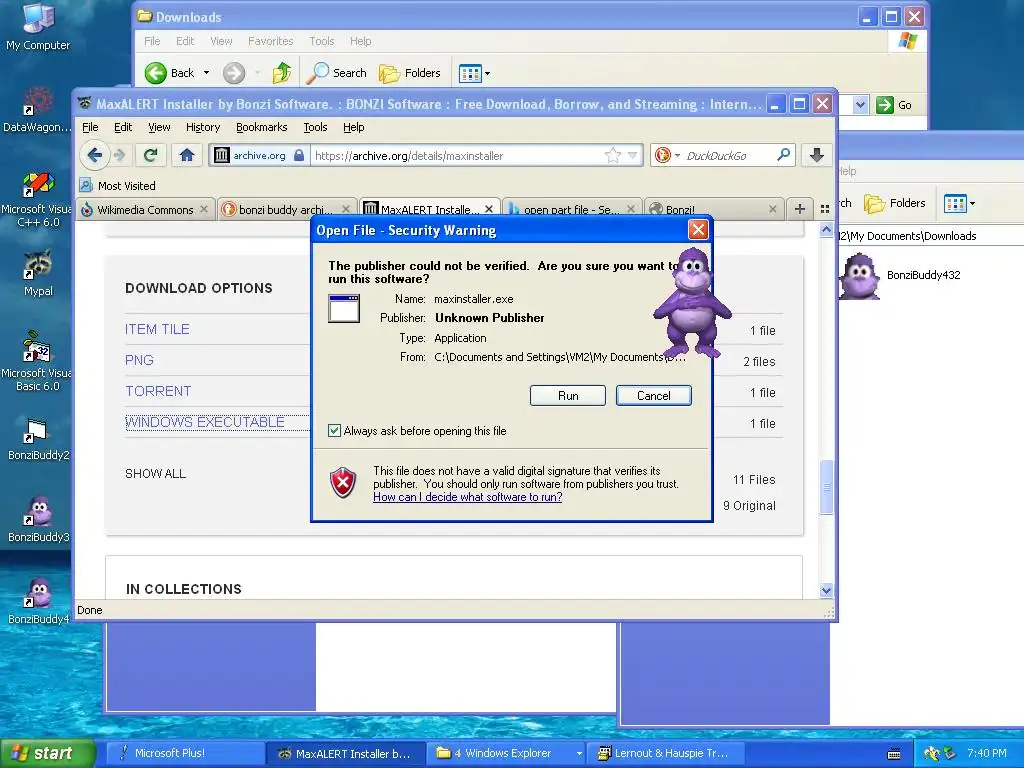This screenshot has height=768, width=1024.
Task: Toggle Folders in right Explorer window
Action: (895, 203)
